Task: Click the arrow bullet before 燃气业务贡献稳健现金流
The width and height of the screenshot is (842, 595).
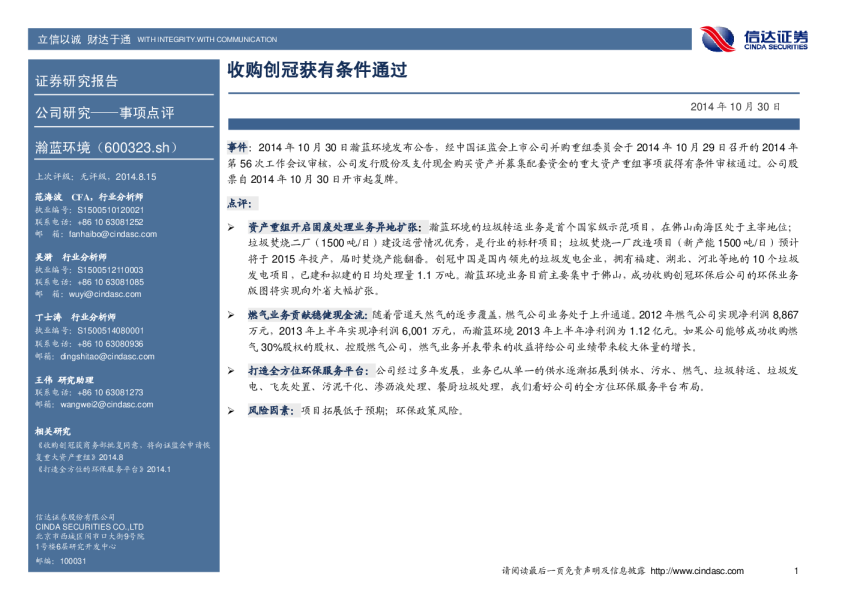Action: click(231, 314)
